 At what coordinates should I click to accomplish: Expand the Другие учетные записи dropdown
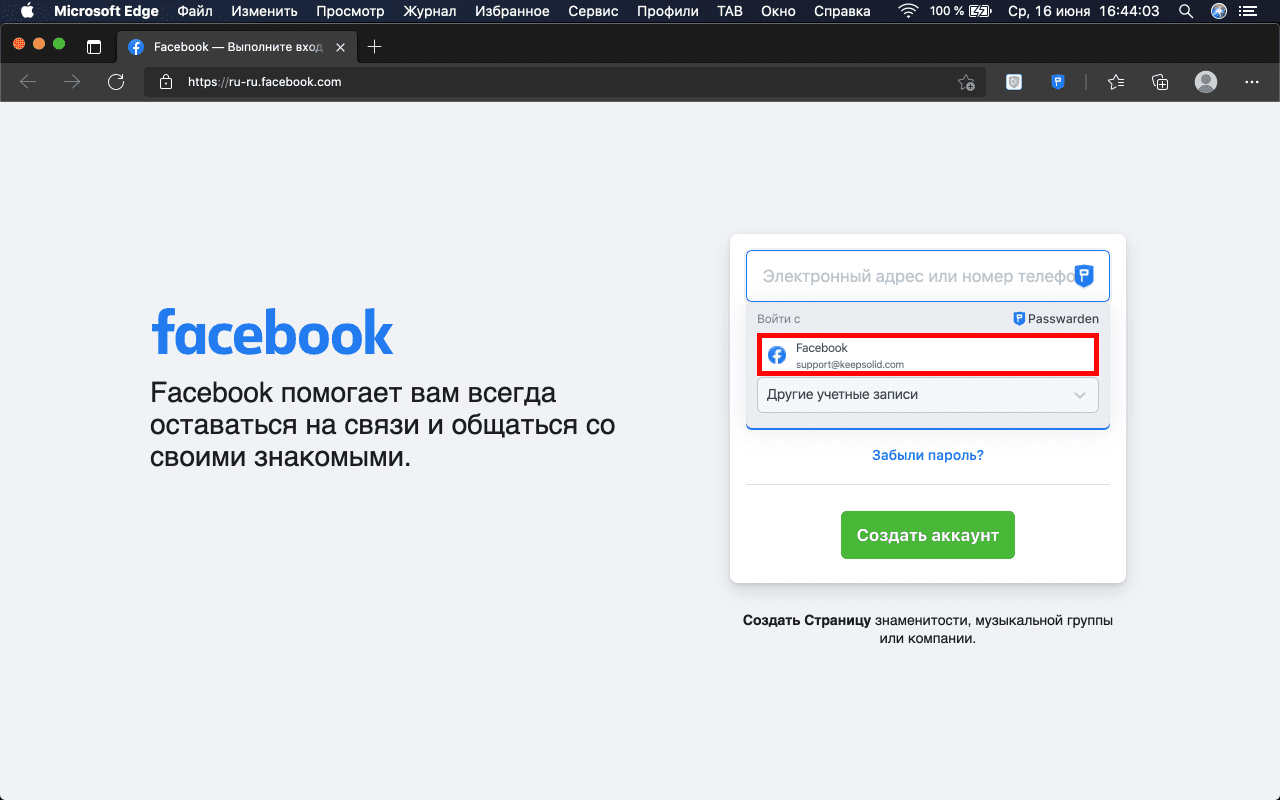coord(927,395)
